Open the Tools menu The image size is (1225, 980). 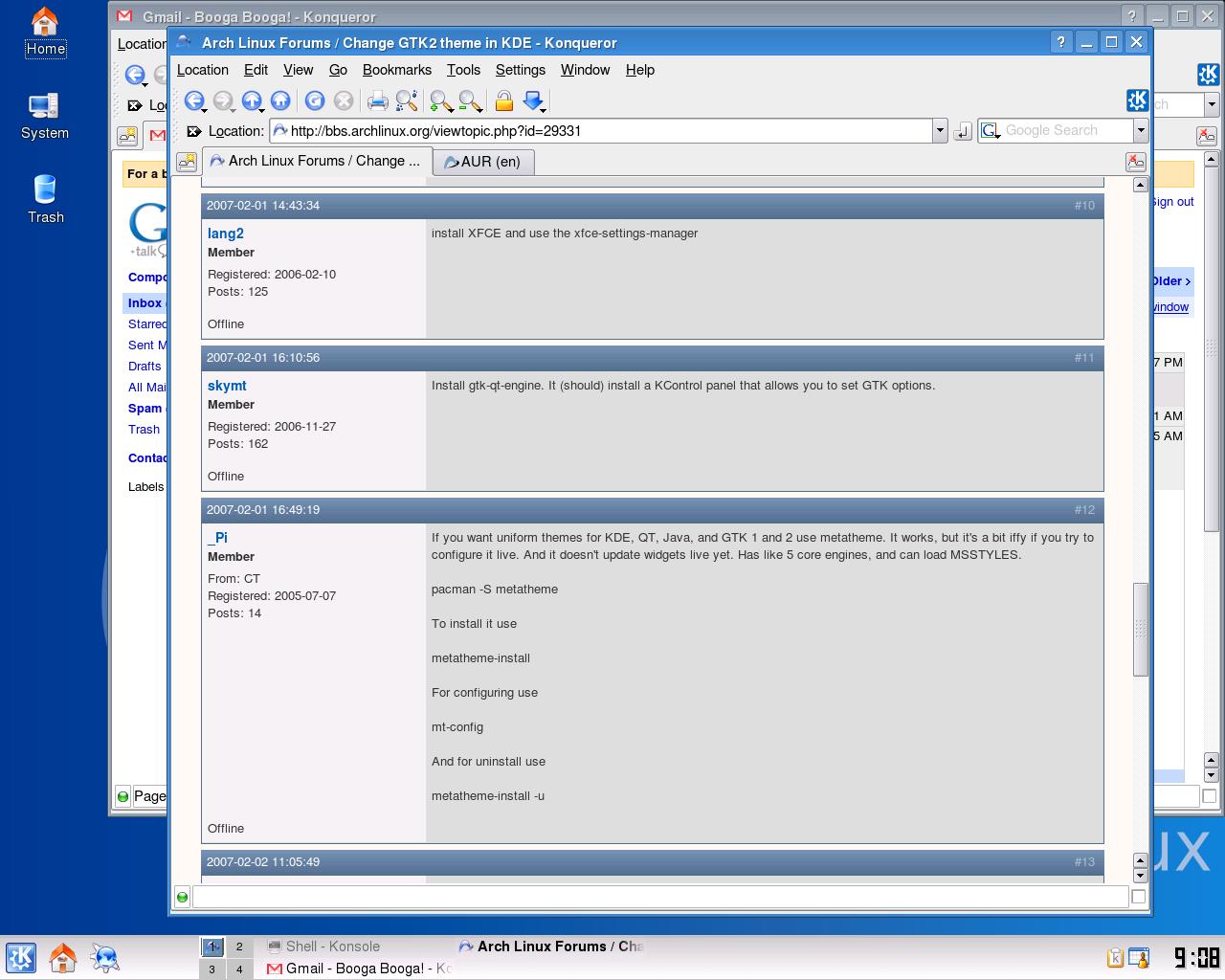463,70
